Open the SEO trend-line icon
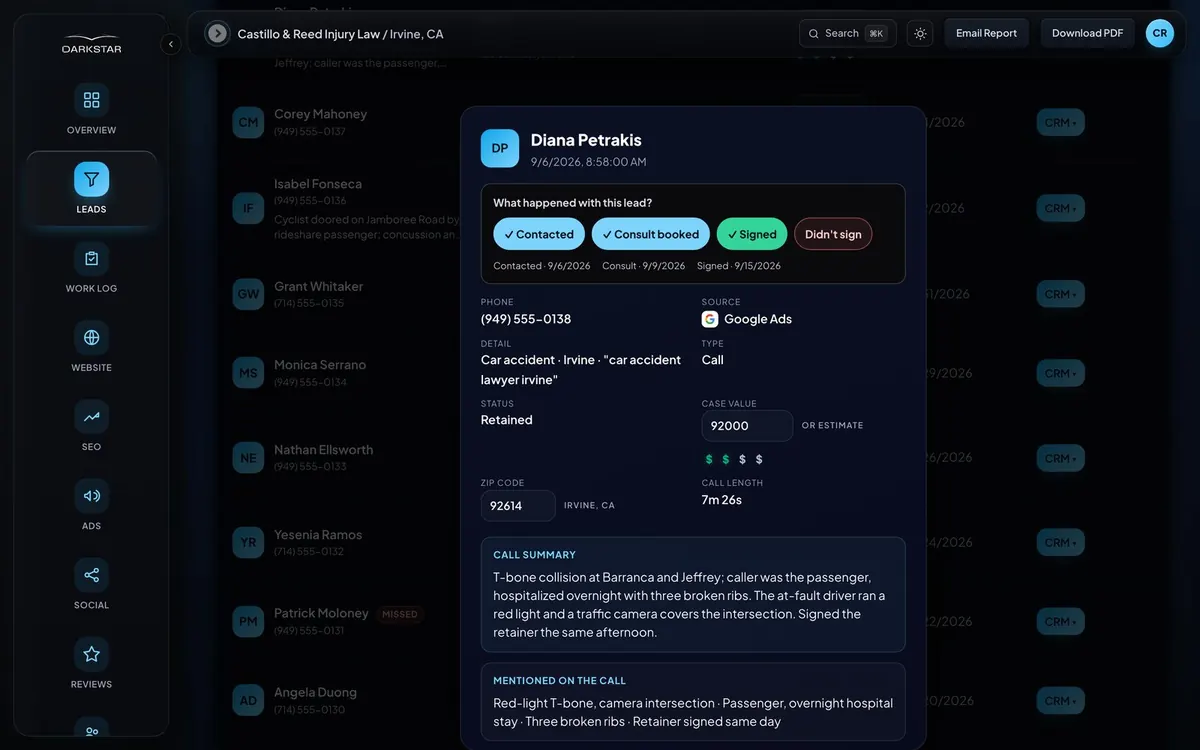Image resolution: width=1200 pixels, height=750 pixels. [x=91, y=416]
